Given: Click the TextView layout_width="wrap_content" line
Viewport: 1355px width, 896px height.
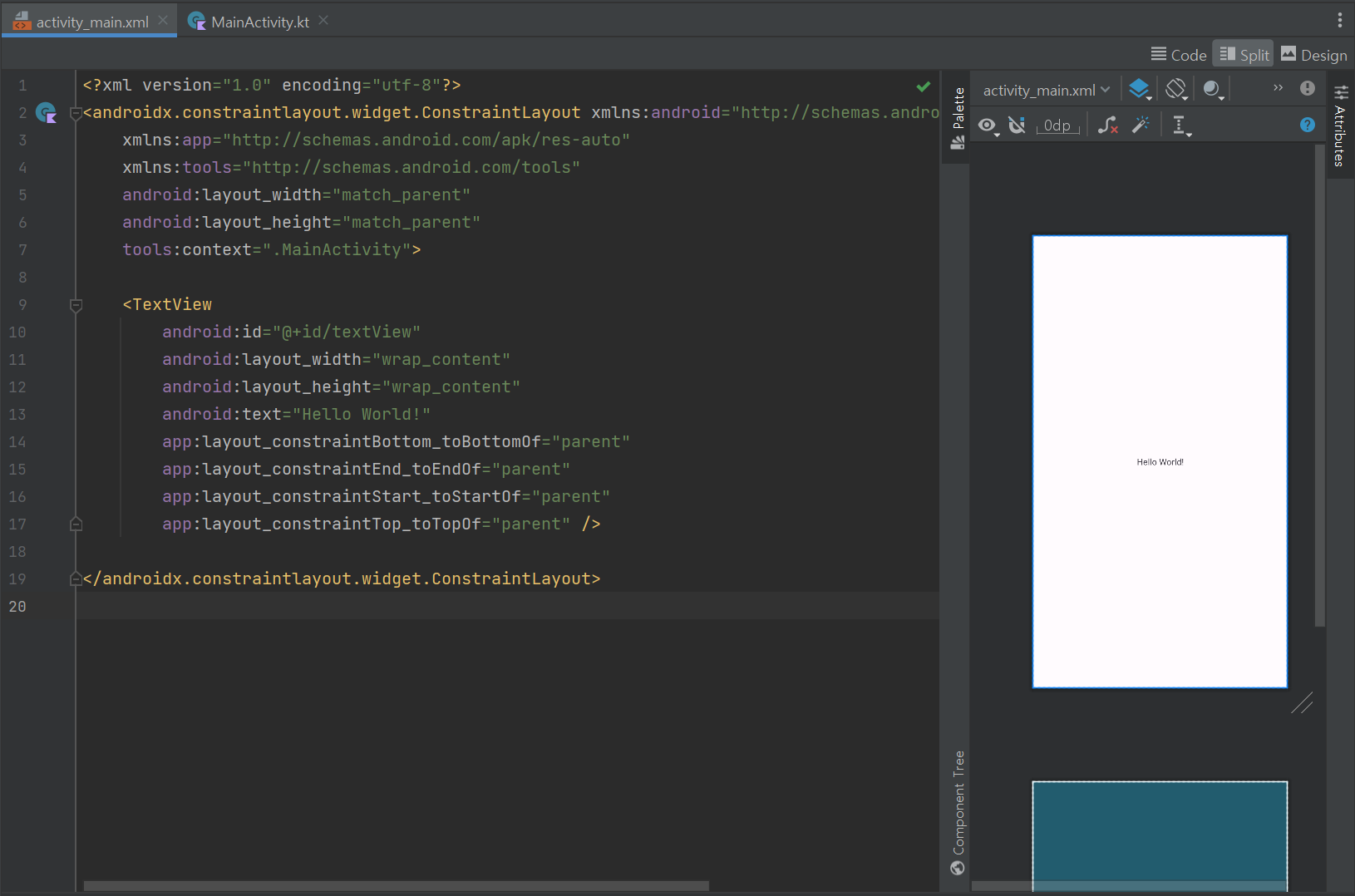Looking at the screenshot, I should tap(336, 359).
